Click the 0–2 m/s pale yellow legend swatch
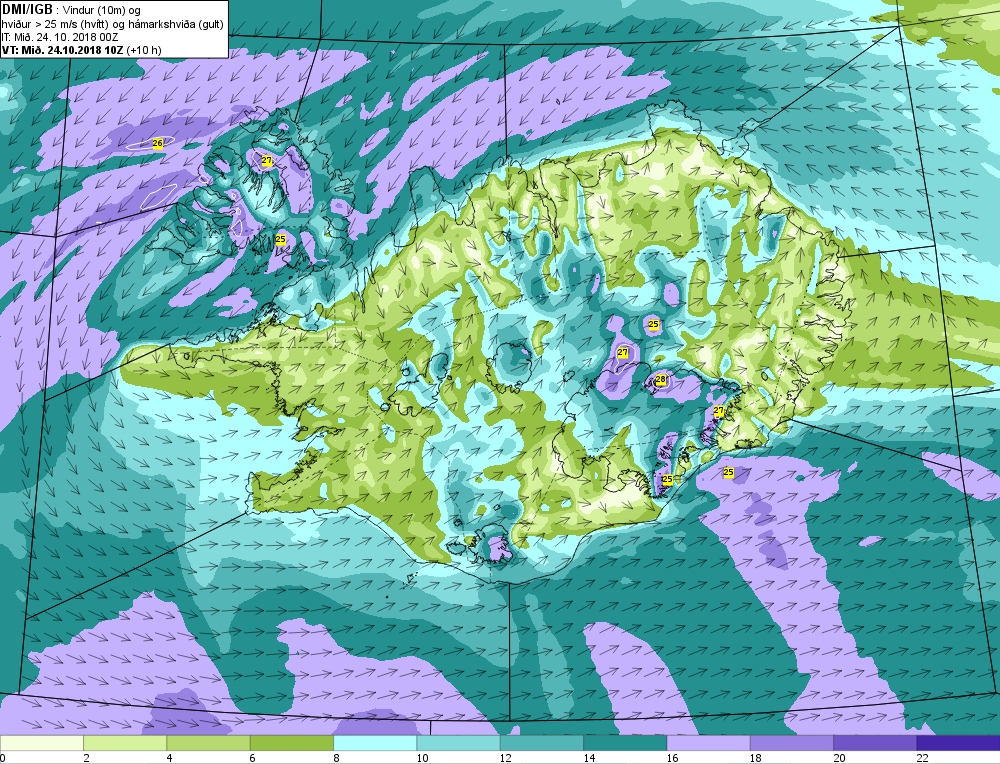 pyautogui.click(x=41, y=744)
